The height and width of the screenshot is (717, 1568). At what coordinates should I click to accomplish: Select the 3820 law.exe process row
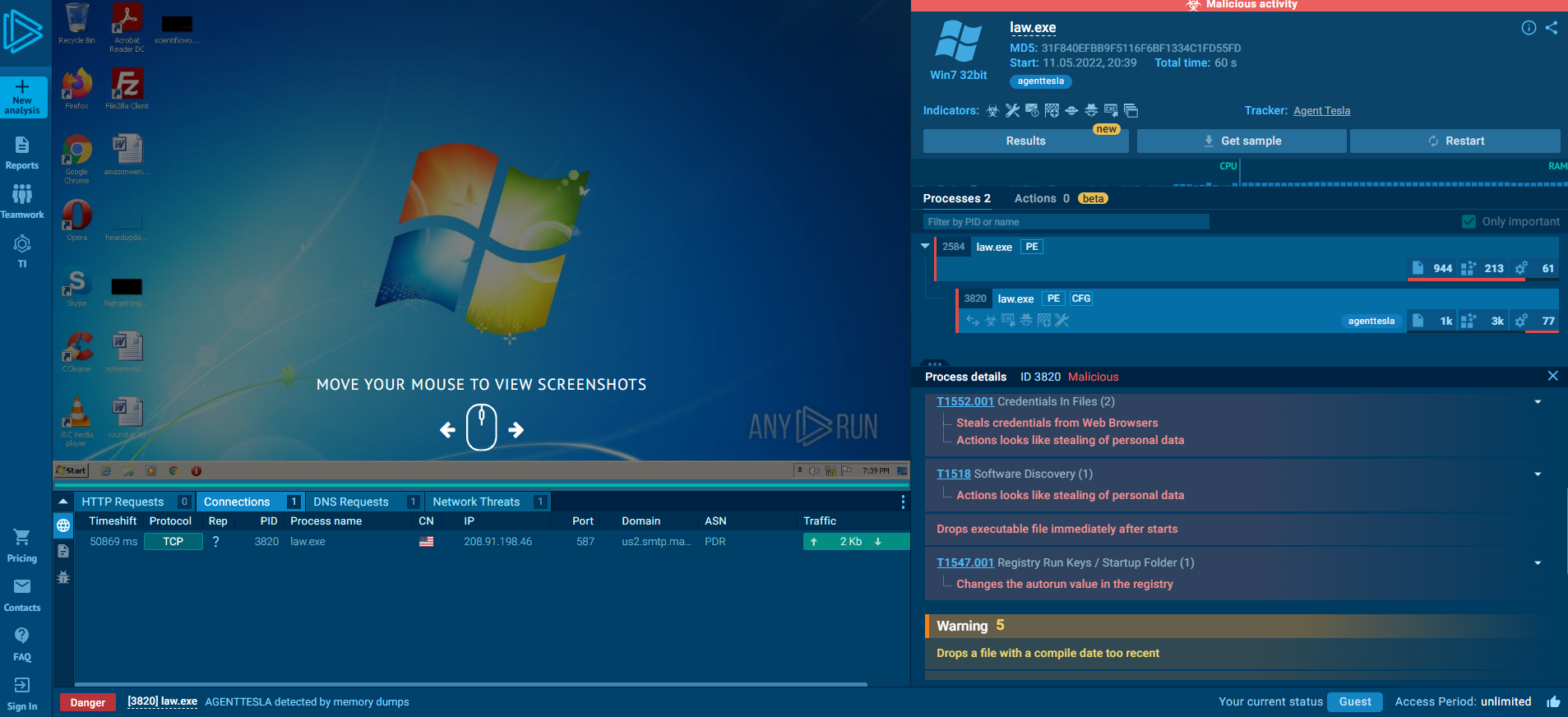pos(1258,310)
